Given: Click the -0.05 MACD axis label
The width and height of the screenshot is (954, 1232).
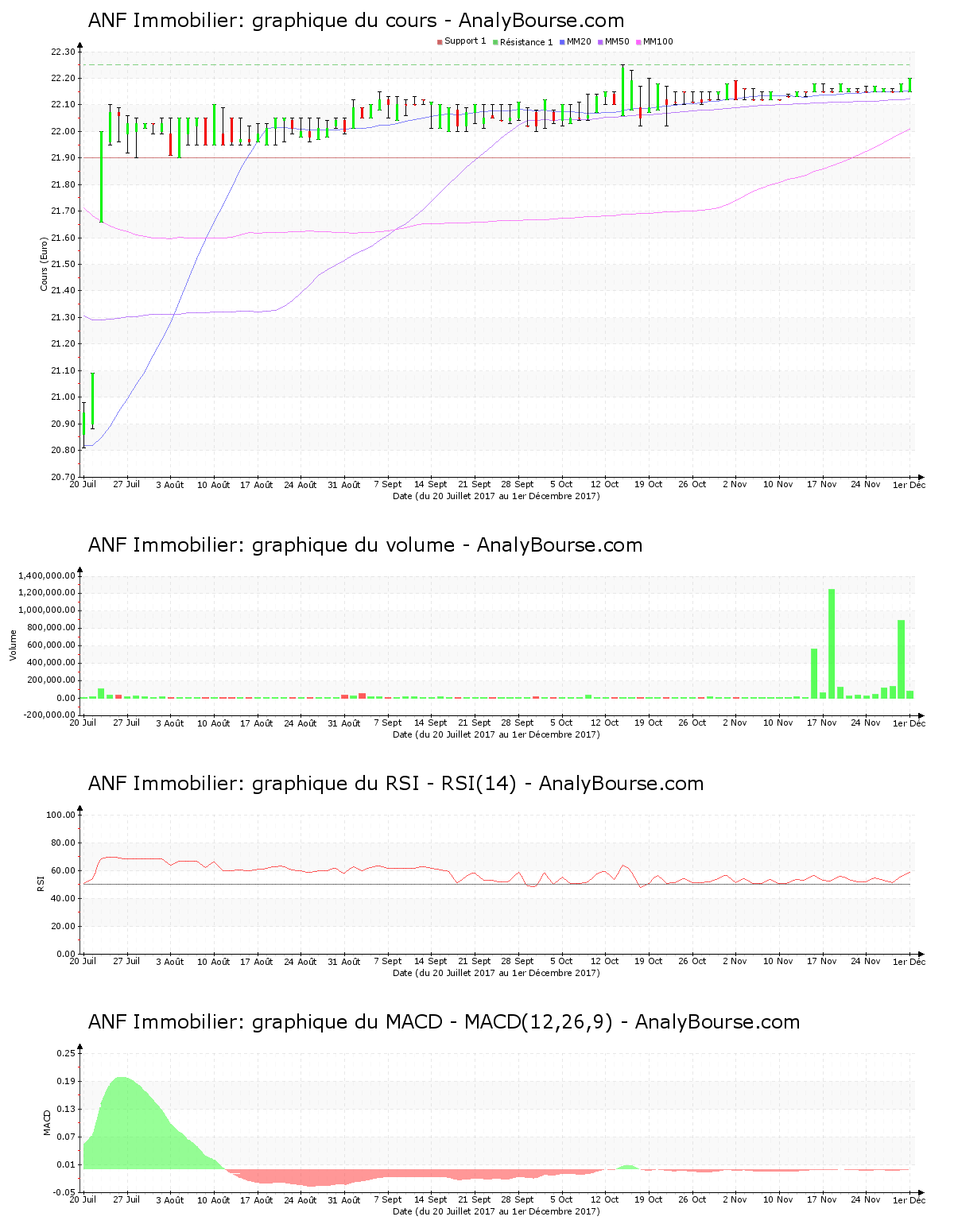Looking at the screenshot, I should pyautogui.click(x=64, y=1192).
